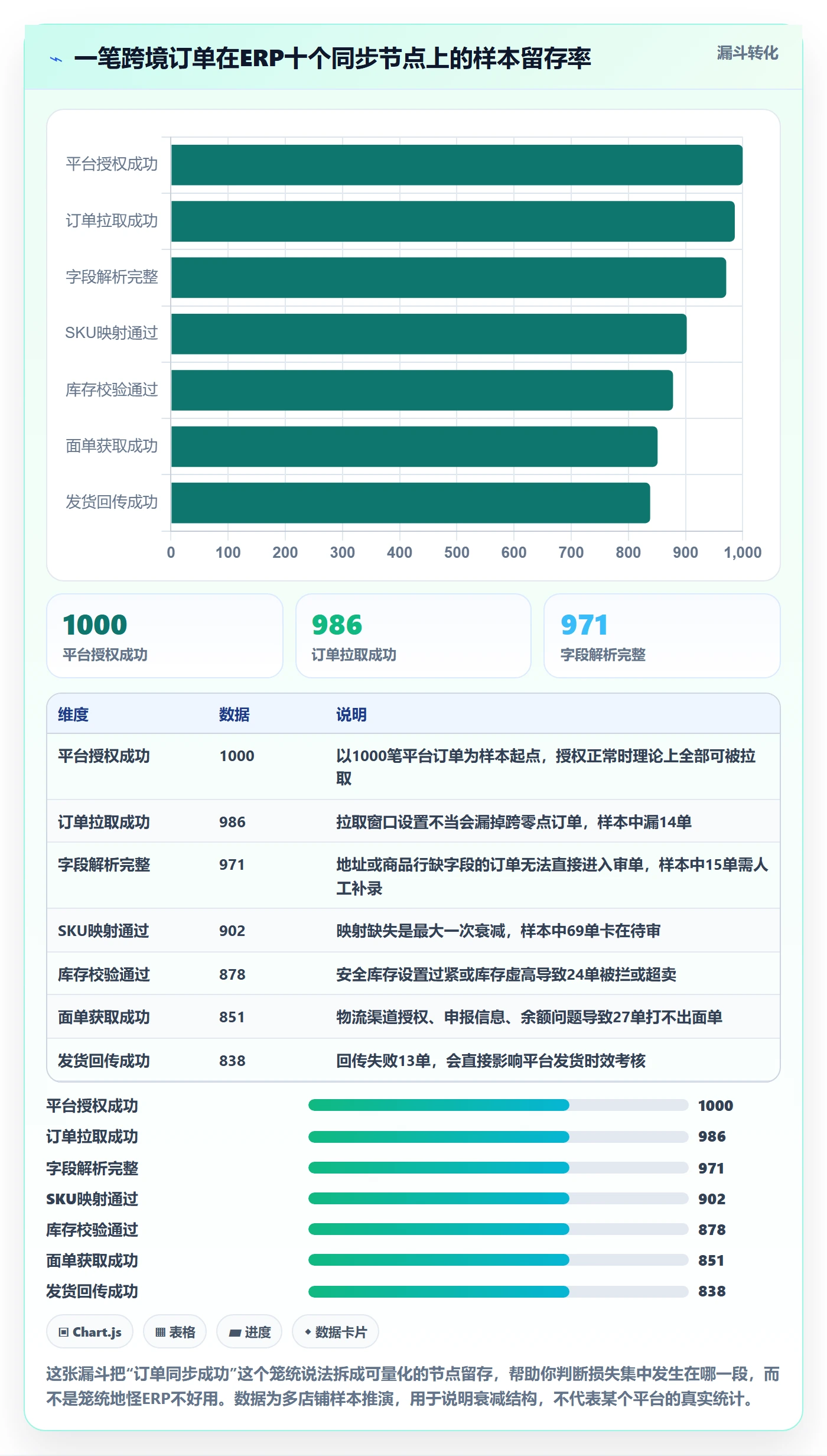The width and height of the screenshot is (827, 1456).
Task: Click the 1,000 x-axis tick label
Action: [743, 552]
